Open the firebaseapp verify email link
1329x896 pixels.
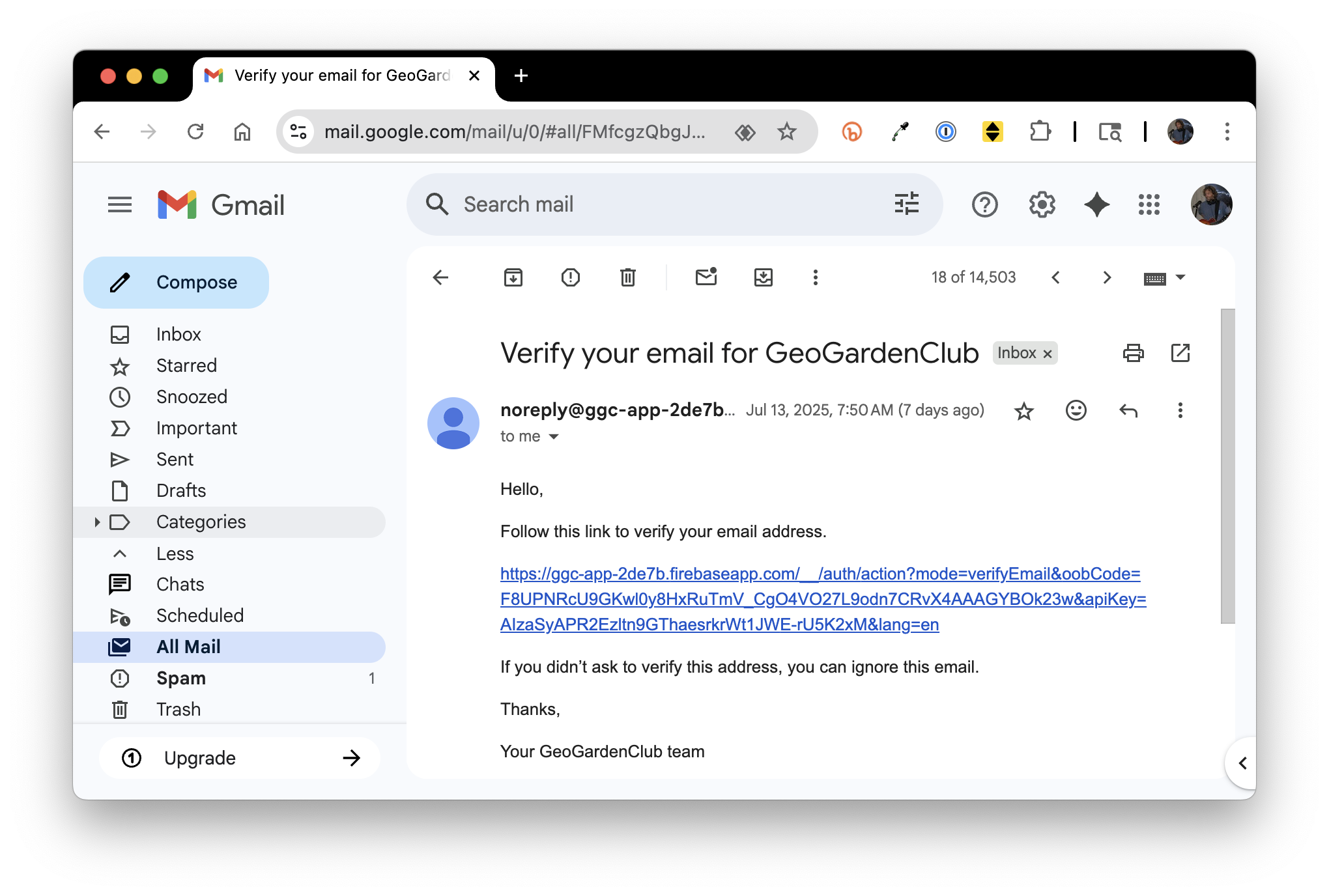(823, 599)
